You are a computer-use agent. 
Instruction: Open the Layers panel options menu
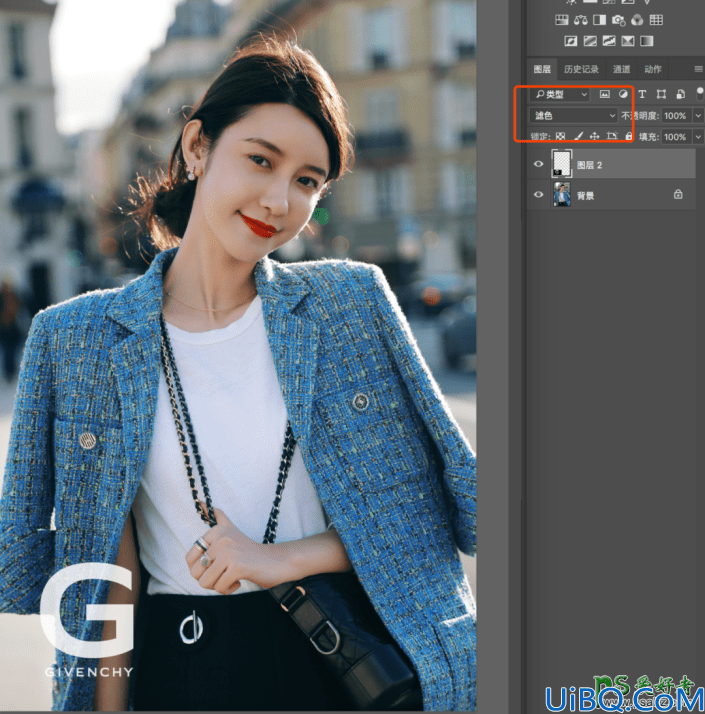[699, 69]
